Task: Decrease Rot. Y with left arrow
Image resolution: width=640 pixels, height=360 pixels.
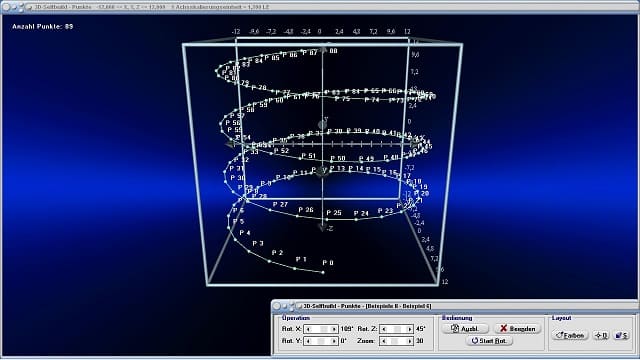Action: (x=308, y=341)
